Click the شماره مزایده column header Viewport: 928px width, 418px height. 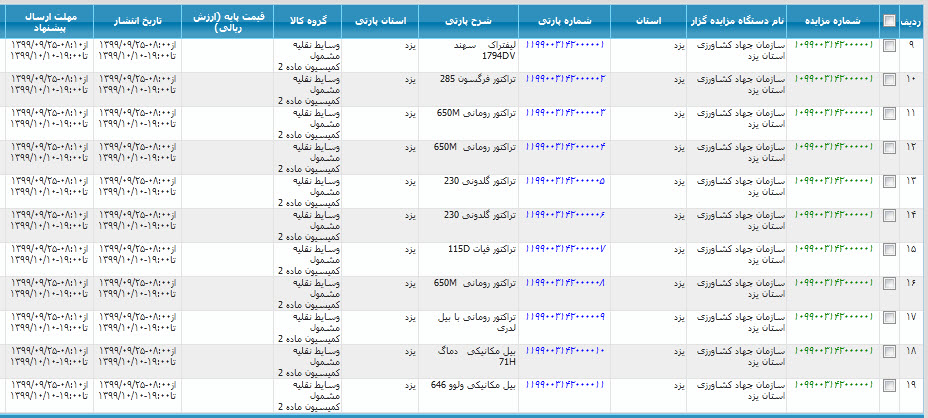pos(832,20)
